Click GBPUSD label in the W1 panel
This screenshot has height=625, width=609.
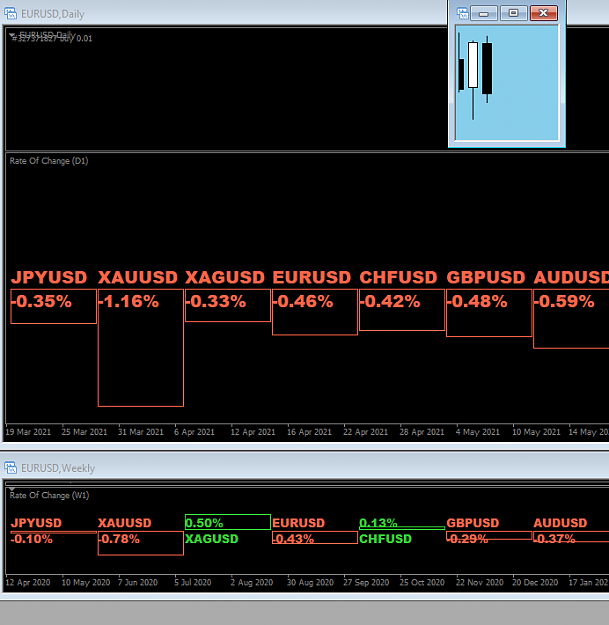point(473,523)
